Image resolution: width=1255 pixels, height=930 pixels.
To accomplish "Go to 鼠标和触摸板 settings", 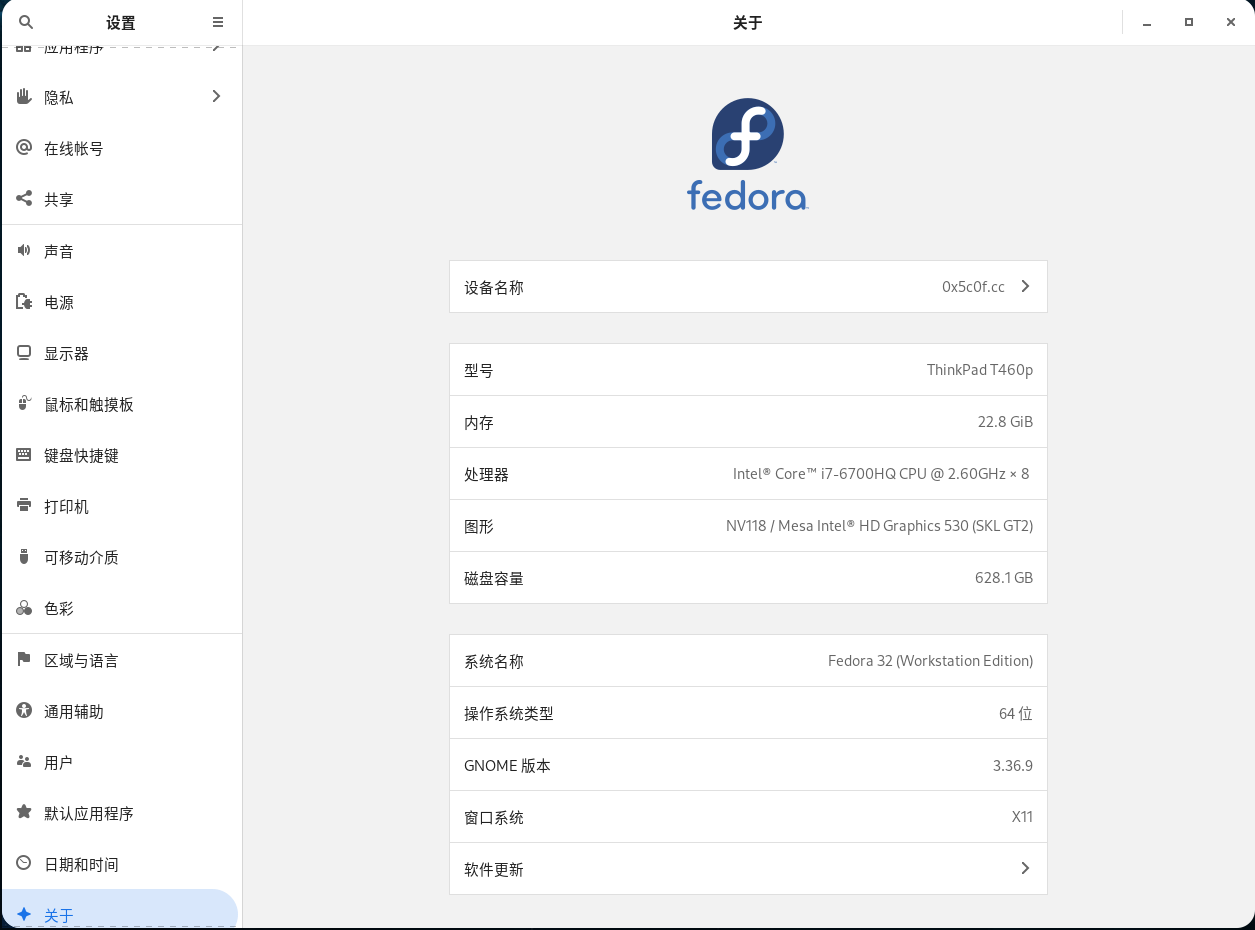I will 121,404.
